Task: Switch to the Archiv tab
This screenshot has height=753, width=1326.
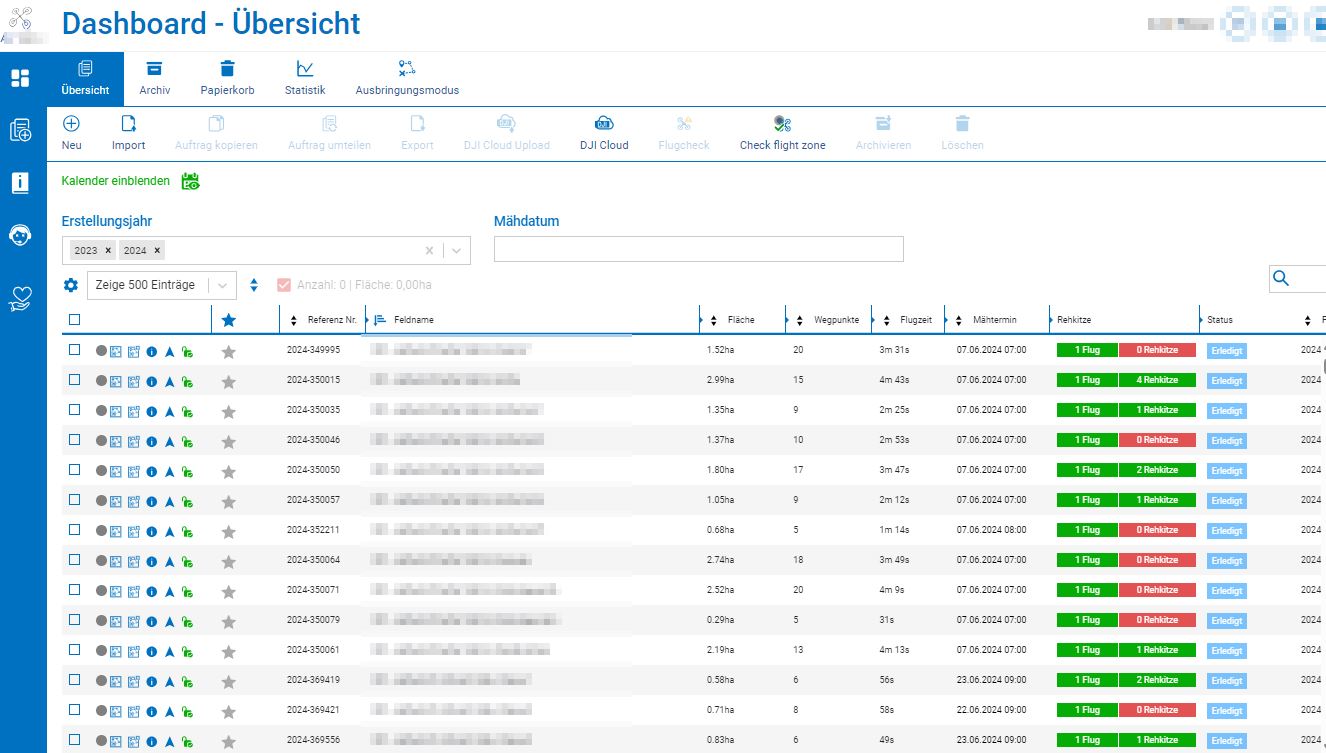Action: [154, 79]
